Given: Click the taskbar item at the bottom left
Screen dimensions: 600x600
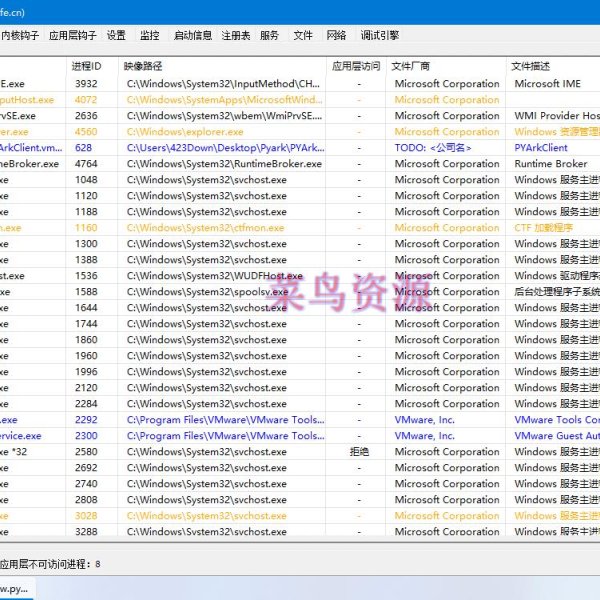Looking at the screenshot, I should pos(18,589).
